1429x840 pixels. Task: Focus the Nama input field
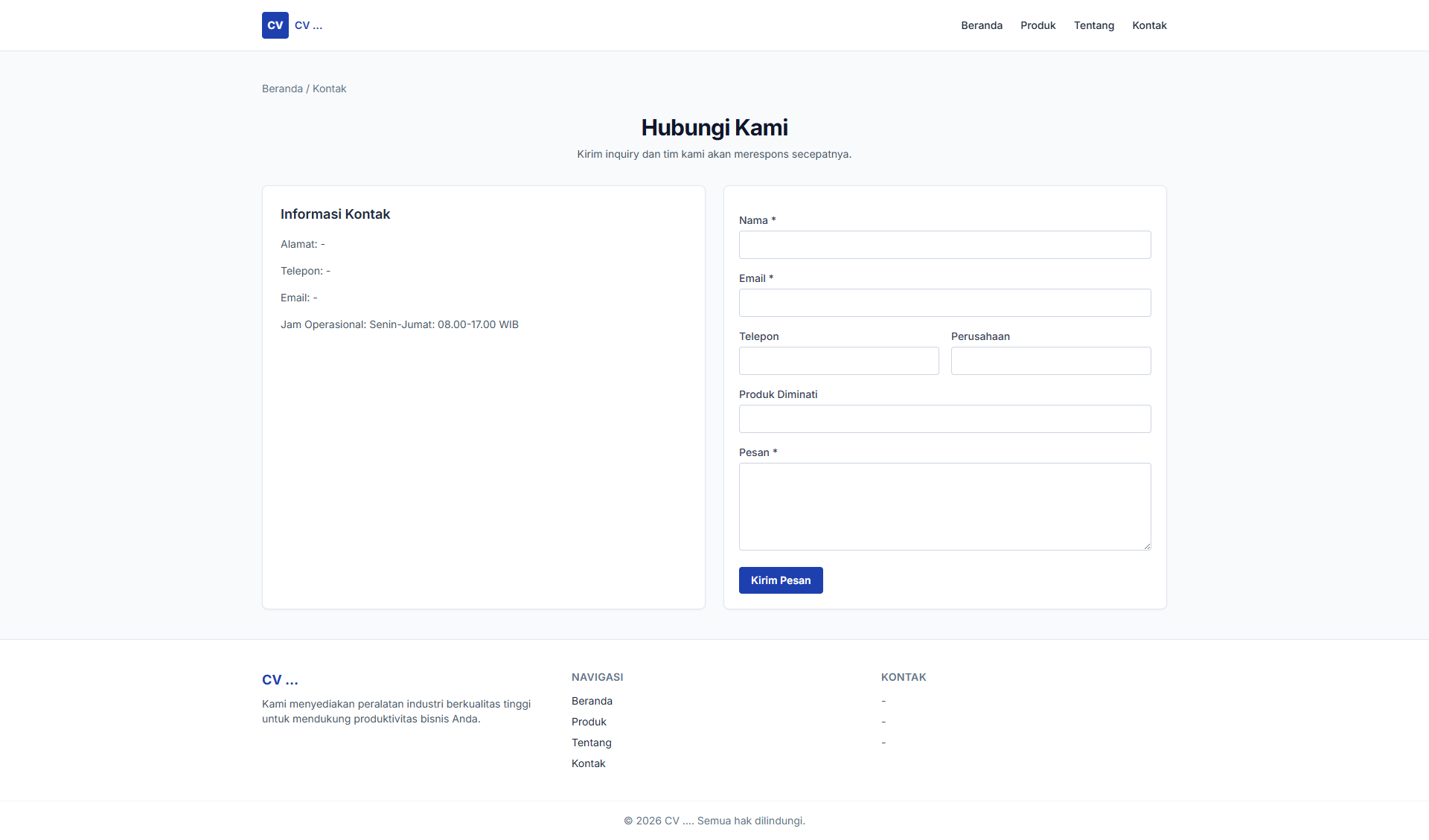(x=944, y=245)
